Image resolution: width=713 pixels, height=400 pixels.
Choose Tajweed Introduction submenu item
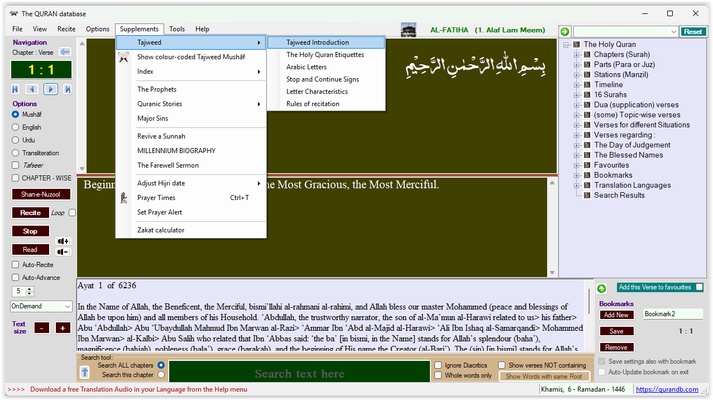point(326,42)
